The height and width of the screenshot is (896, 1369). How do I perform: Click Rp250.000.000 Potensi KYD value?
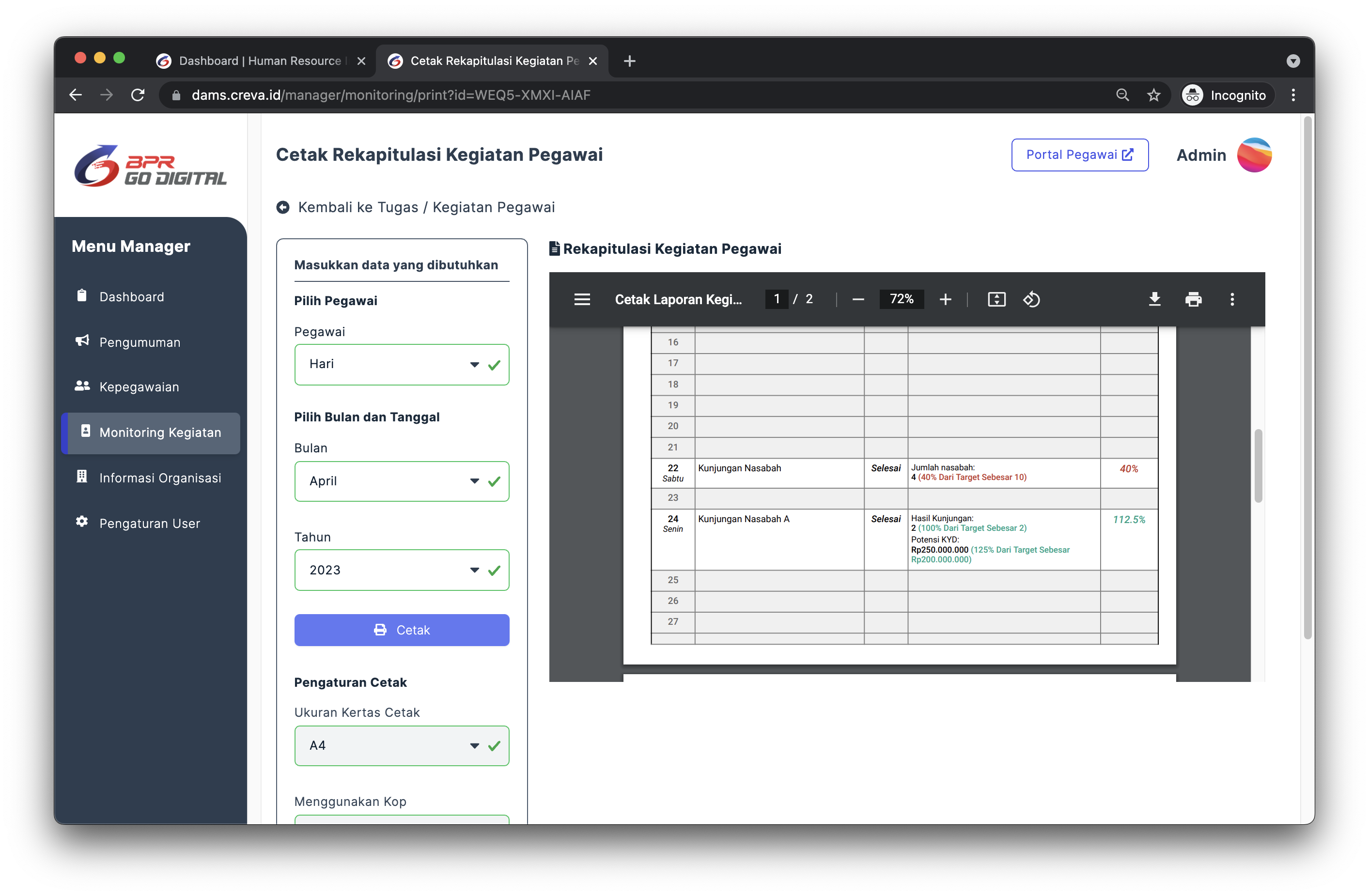click(x=939, y=550)
